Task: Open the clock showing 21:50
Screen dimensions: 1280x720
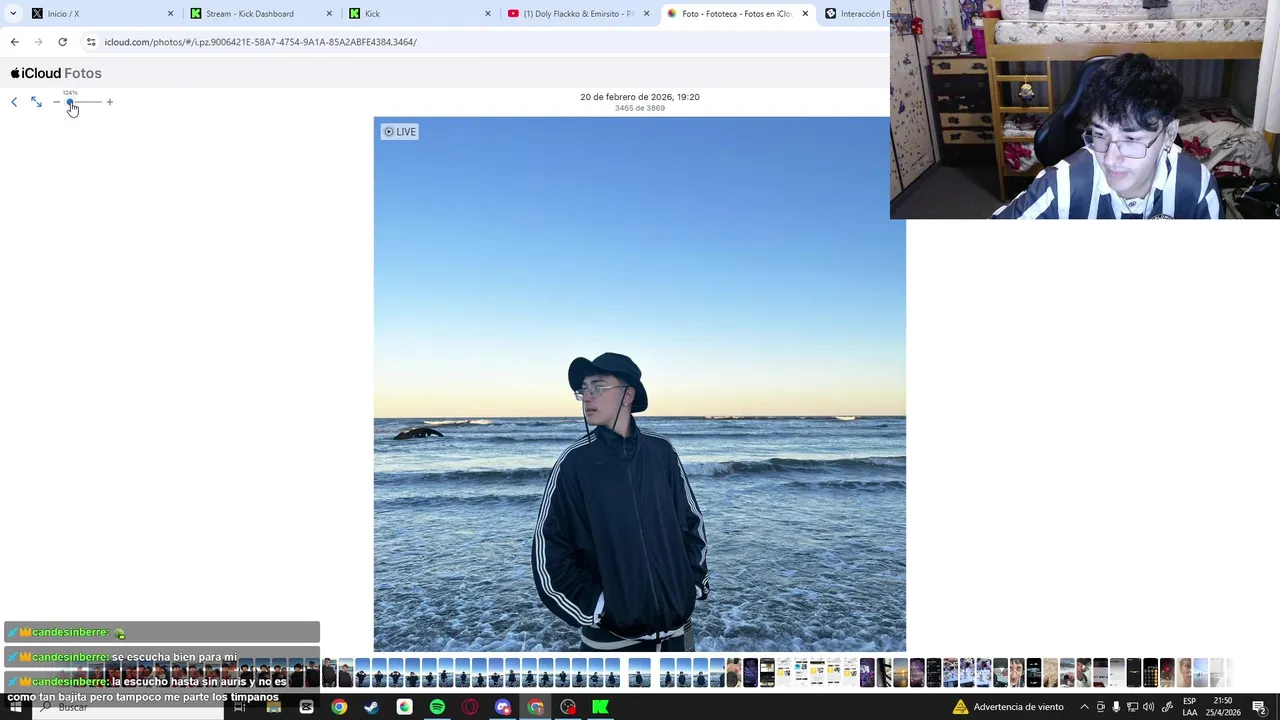Action: 1223,707
